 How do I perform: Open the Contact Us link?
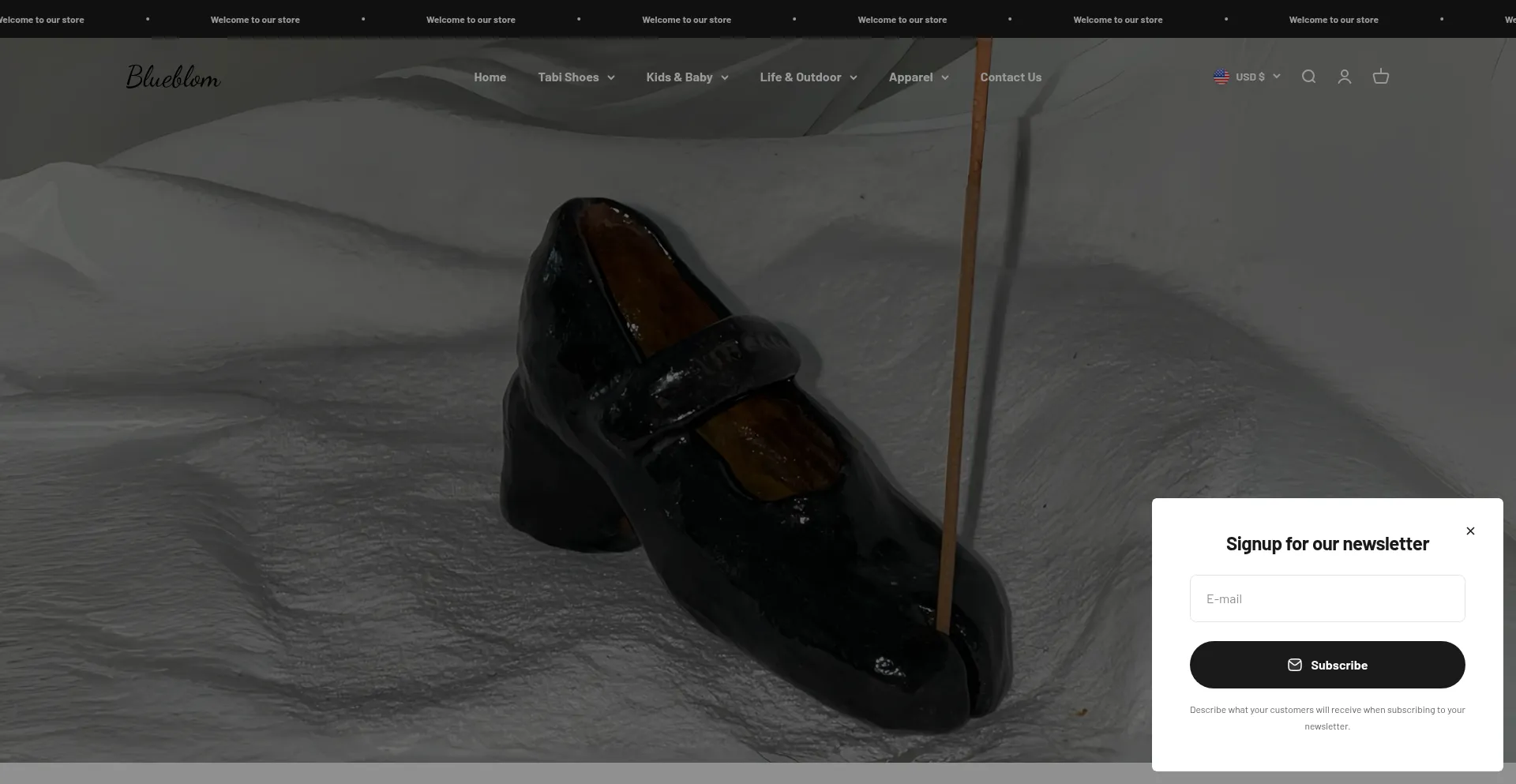coord(1011,77)
